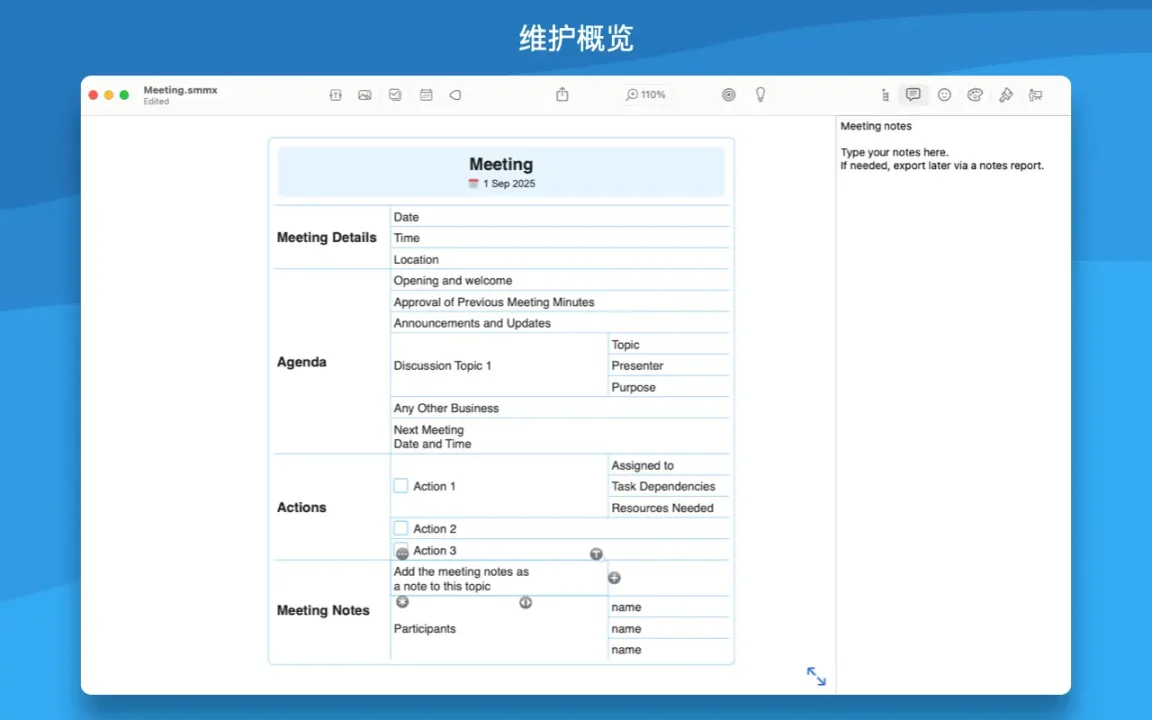This screenshot has width=1152, height=720.
Task: Select the Location row
Action: point(560,259)
